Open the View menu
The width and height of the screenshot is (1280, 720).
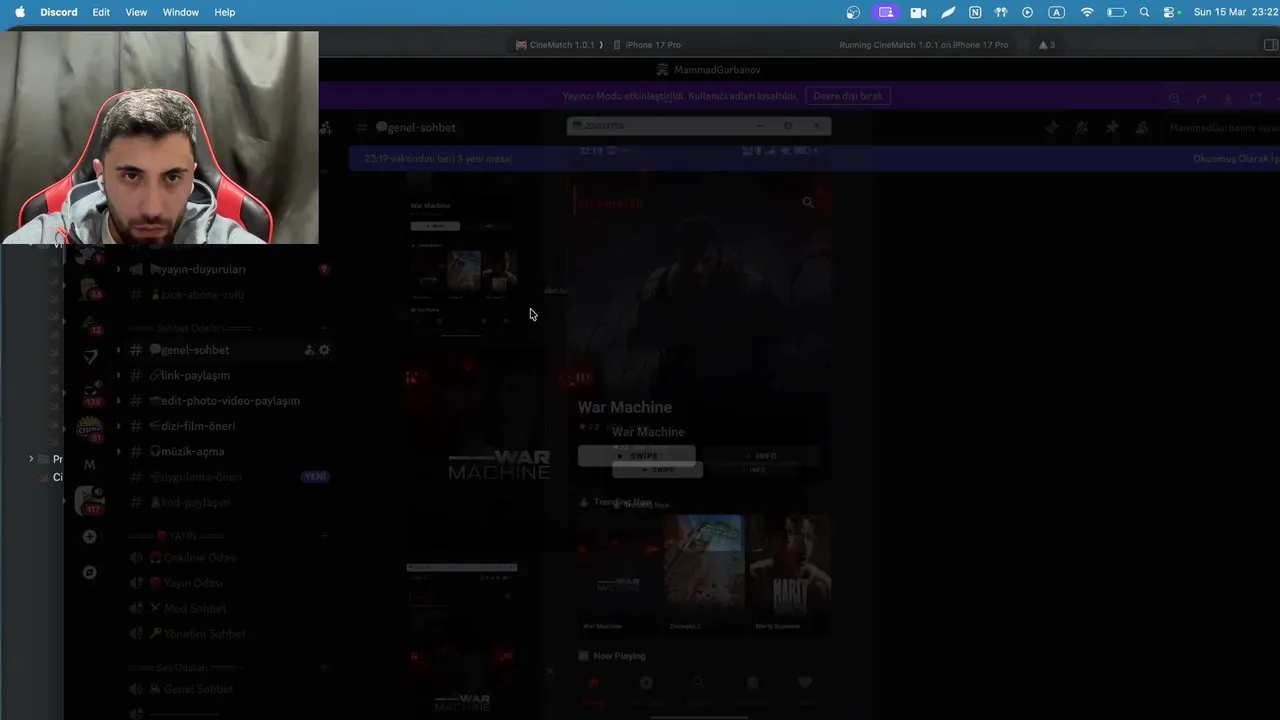[136, 12]
